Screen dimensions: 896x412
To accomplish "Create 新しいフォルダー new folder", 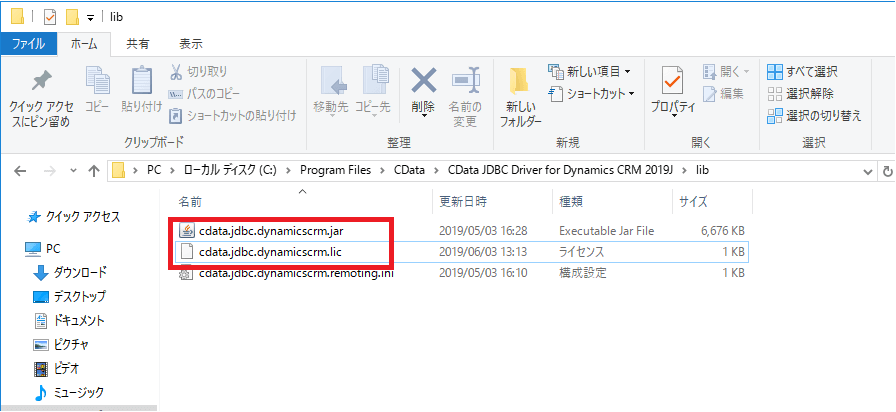I will click(x=520, y=97).
